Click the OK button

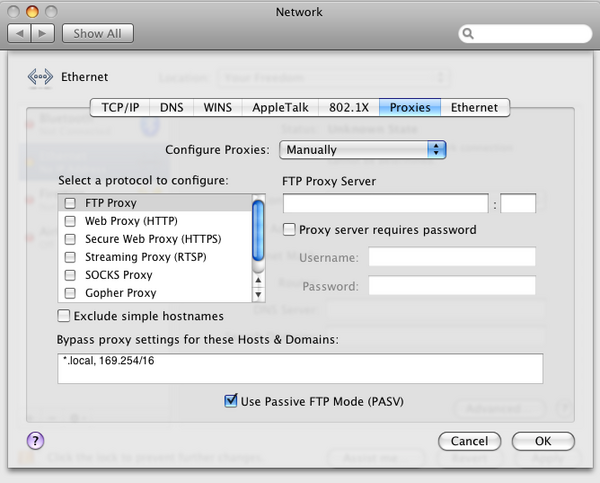[543, 441]
